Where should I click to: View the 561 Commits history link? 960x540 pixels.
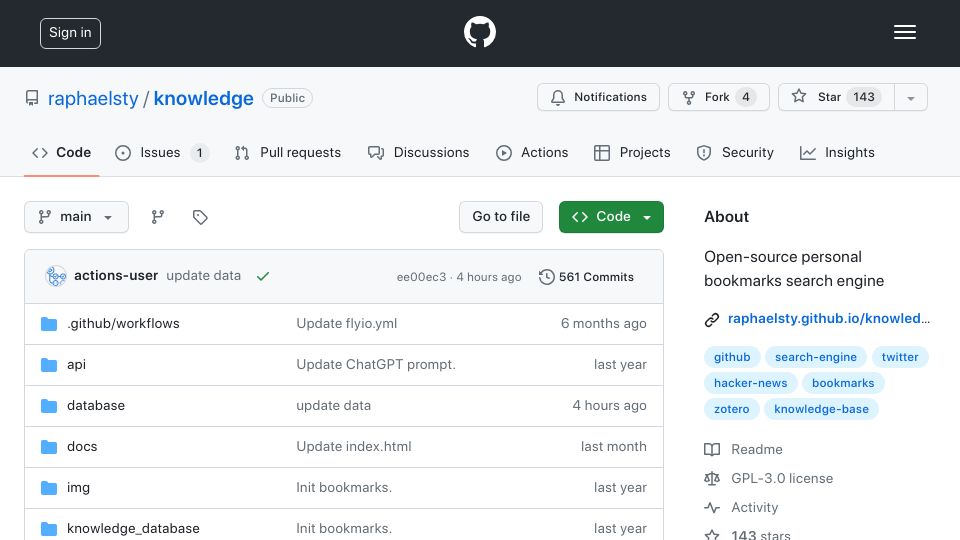pyautogui.click(x=586, y=277)
